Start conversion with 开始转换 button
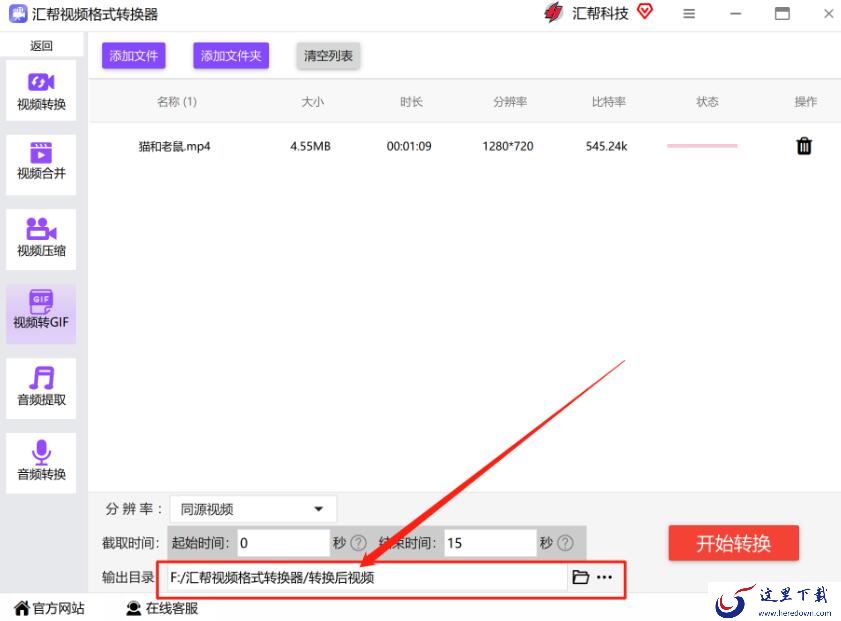841x621 pixels. coord(733,543)
